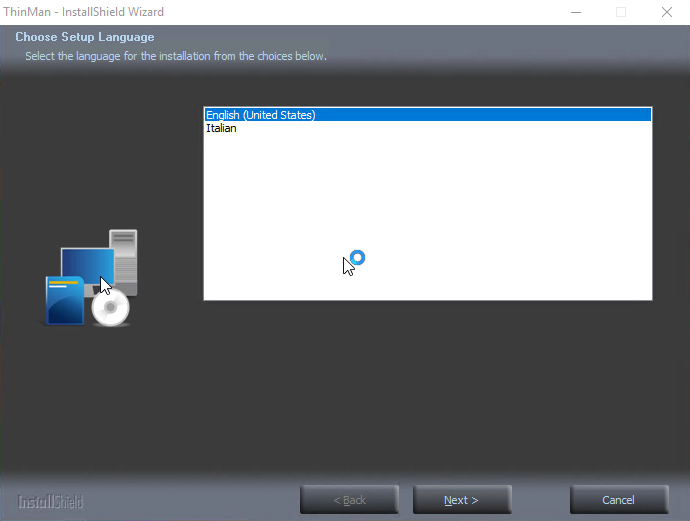Select Italian in the language list
690x521 pixels.
pos(428,128)
